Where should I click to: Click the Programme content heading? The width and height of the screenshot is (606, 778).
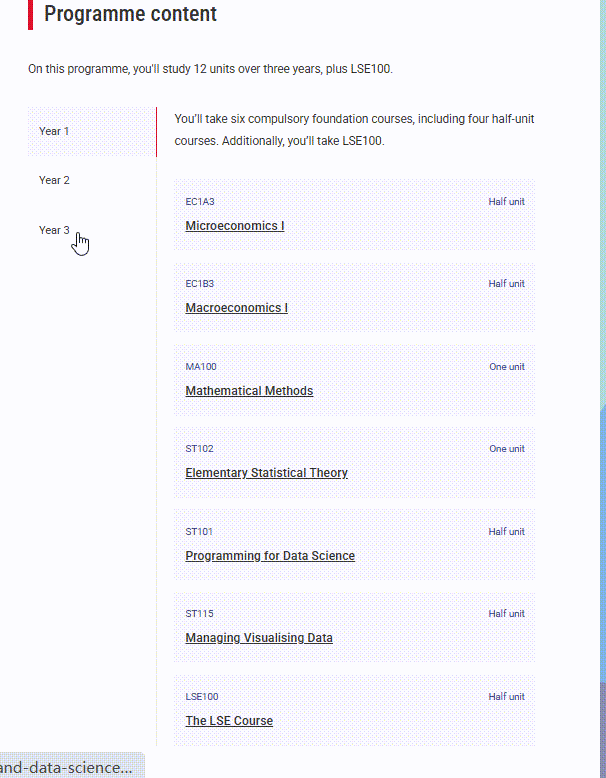pyautogui.click(x=131, y=14)
